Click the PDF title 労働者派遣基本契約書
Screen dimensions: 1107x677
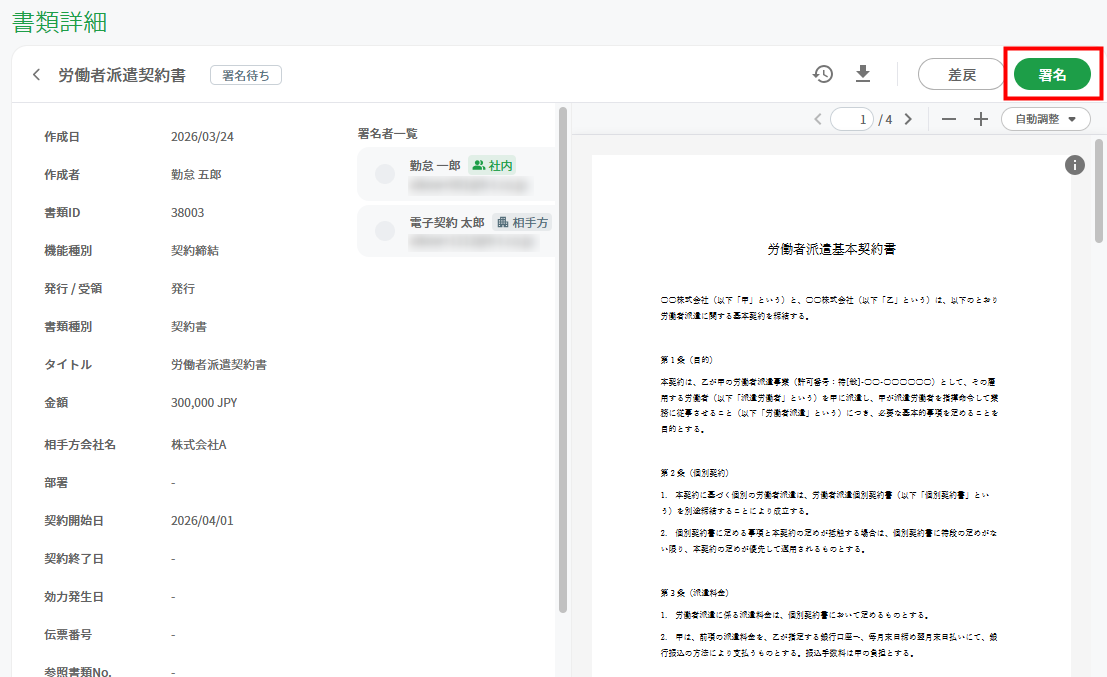click(832, 248)
